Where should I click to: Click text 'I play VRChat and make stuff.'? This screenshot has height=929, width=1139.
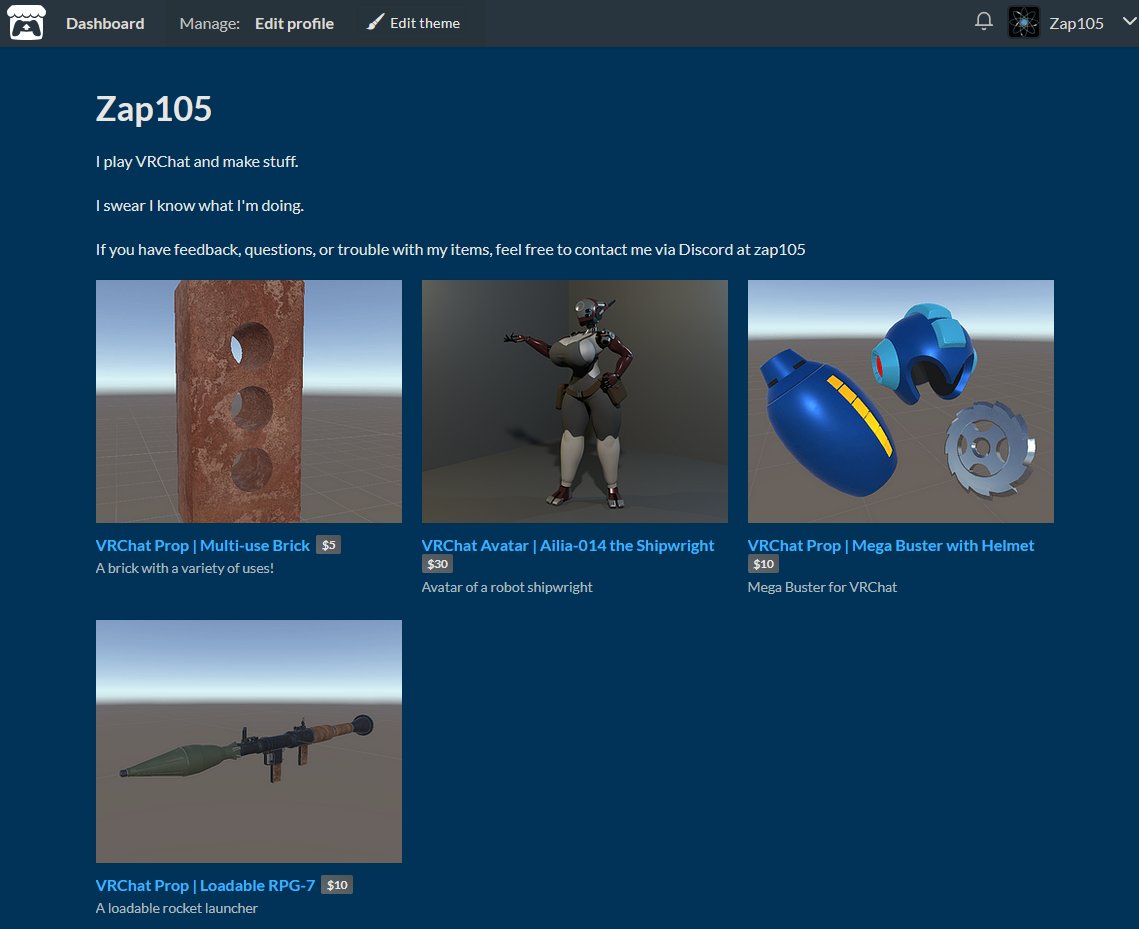click(x=197, y=161)
